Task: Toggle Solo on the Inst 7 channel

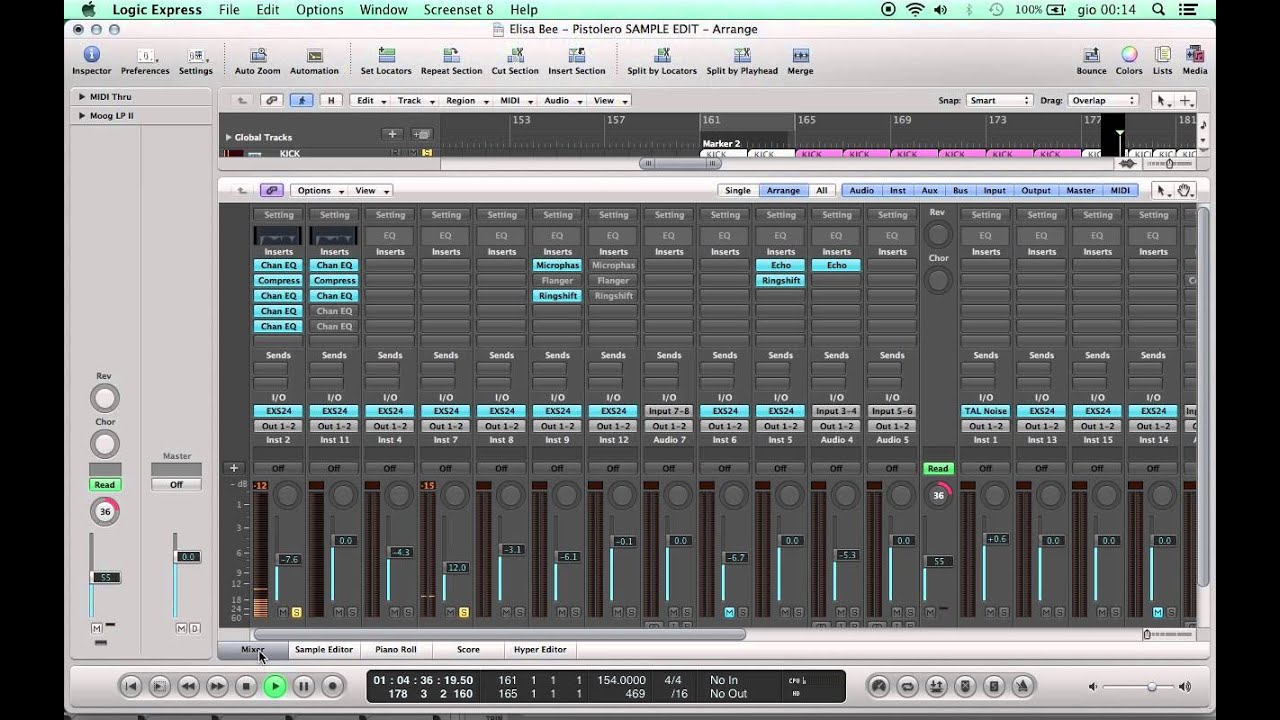Action: (x=464, y=612)
